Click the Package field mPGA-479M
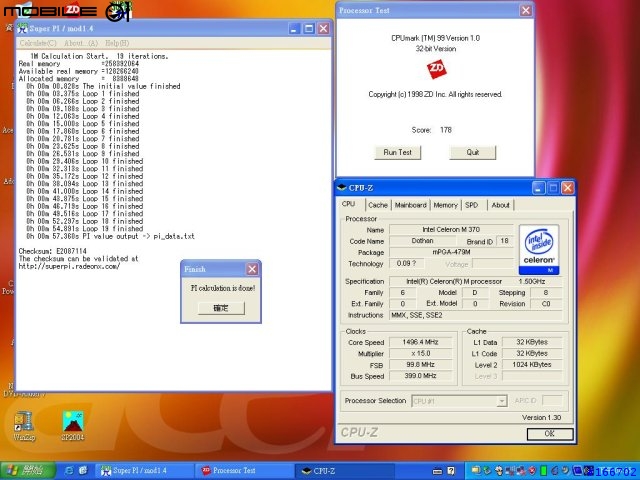The width and height of the screenshot is (640, 480). click(x=451, y=252)
